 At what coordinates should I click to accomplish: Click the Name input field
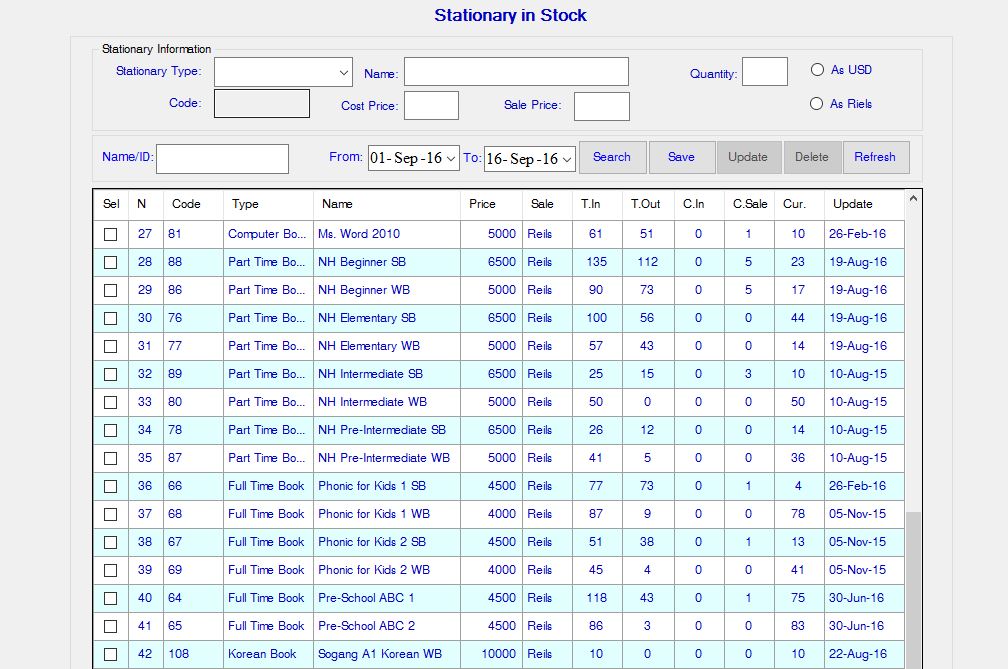click(x=515, y=71)
